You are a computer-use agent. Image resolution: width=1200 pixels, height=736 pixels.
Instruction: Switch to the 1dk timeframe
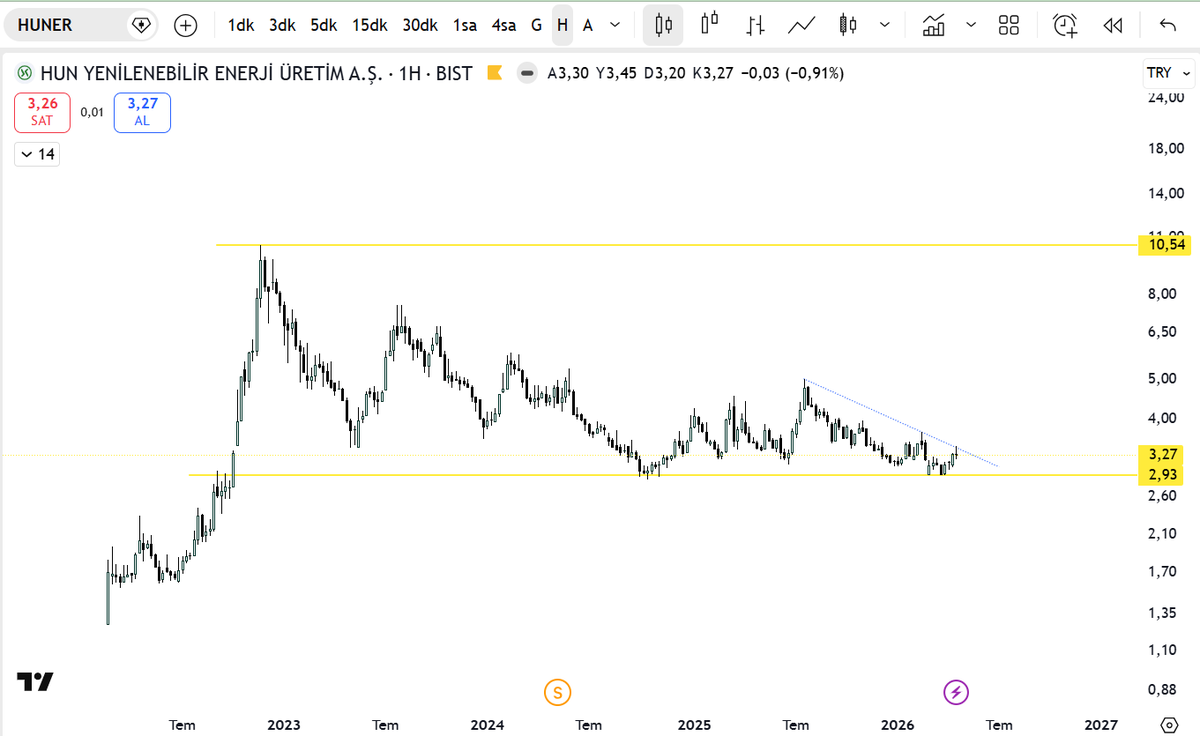click(x=240, y=25)
